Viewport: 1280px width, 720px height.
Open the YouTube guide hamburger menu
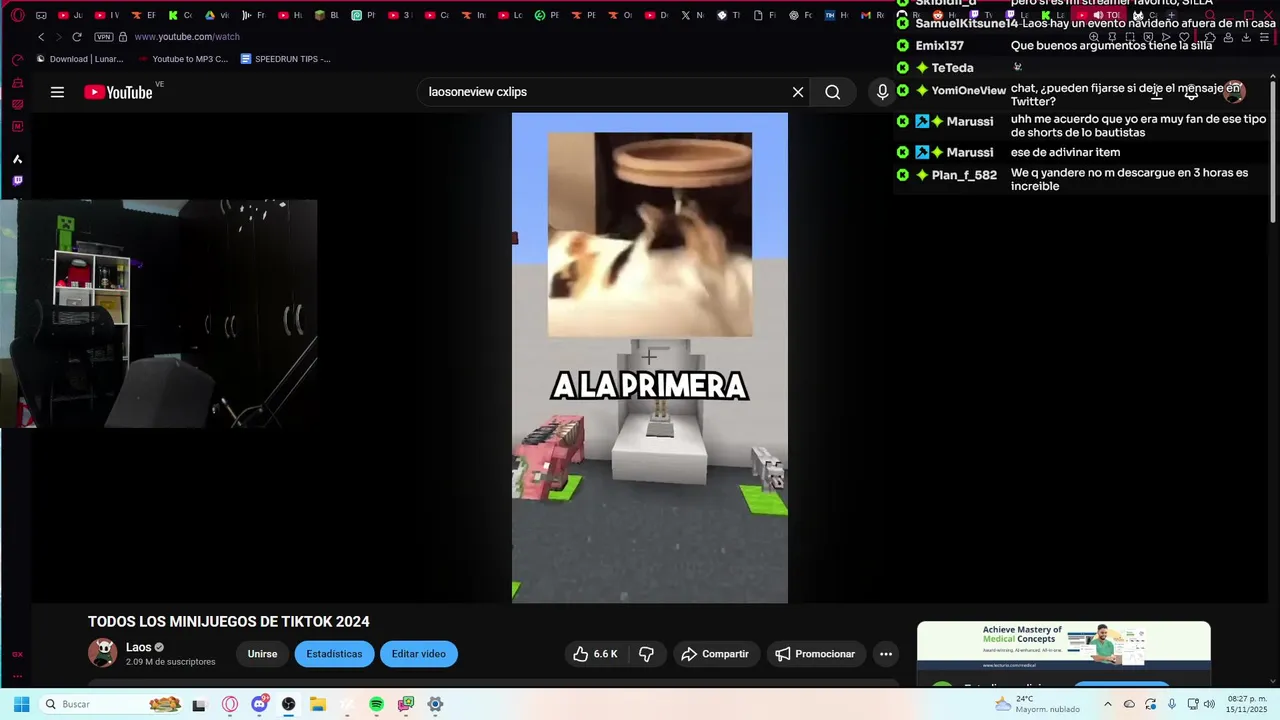pos(57,92)
